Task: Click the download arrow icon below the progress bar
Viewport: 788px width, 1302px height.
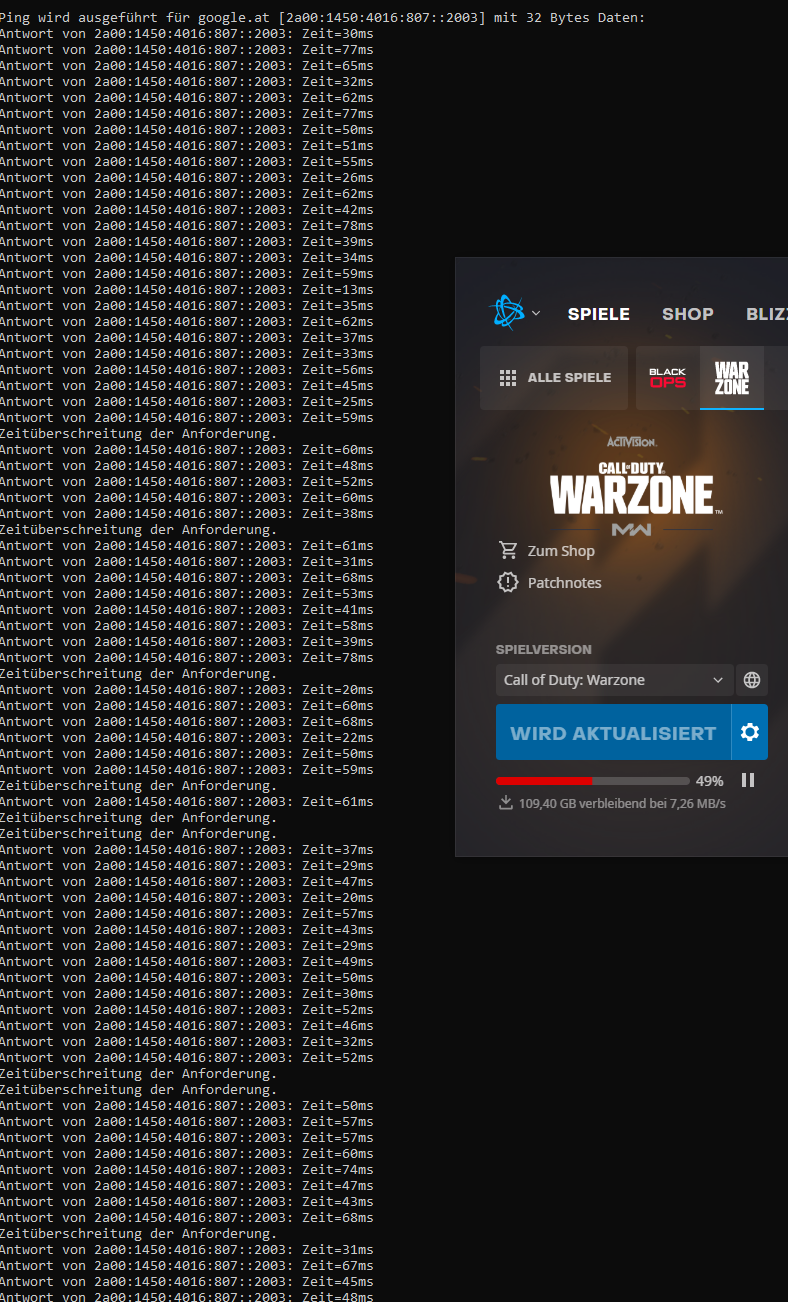Action: tap(506, 803)
